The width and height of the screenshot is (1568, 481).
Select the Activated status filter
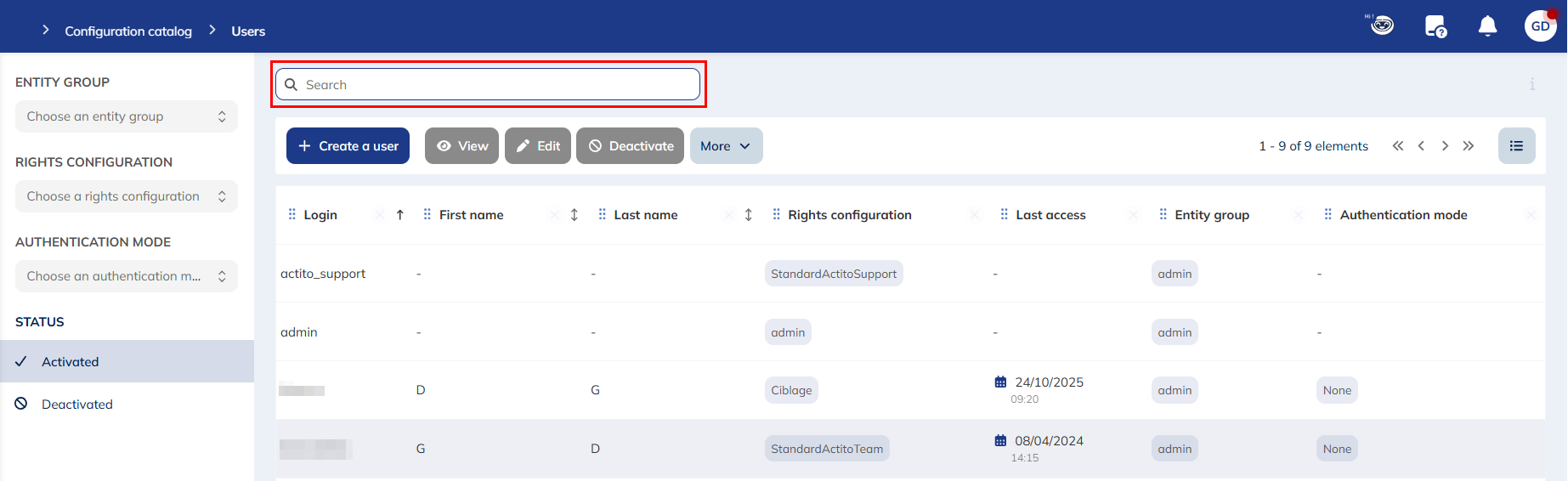[x=71, y=362]
